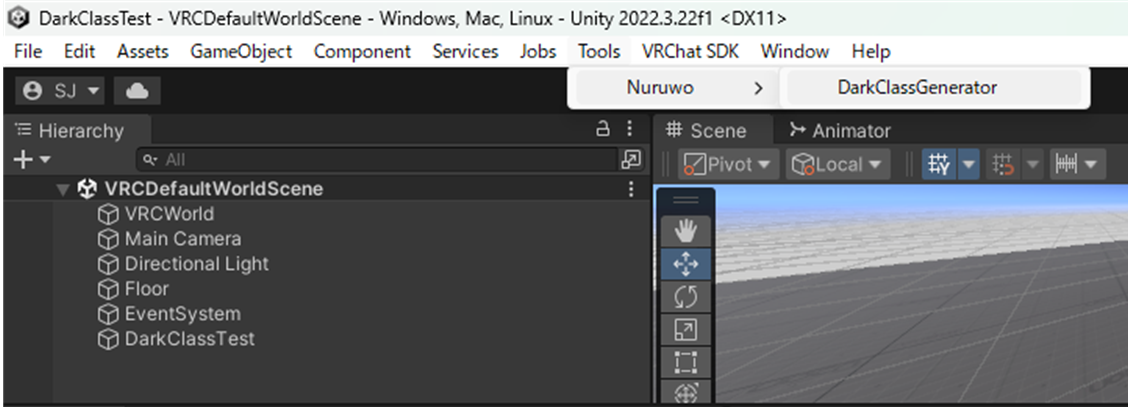Open the Window menu
Viewport: 1128px width, 407px height.
coord(795,52)
